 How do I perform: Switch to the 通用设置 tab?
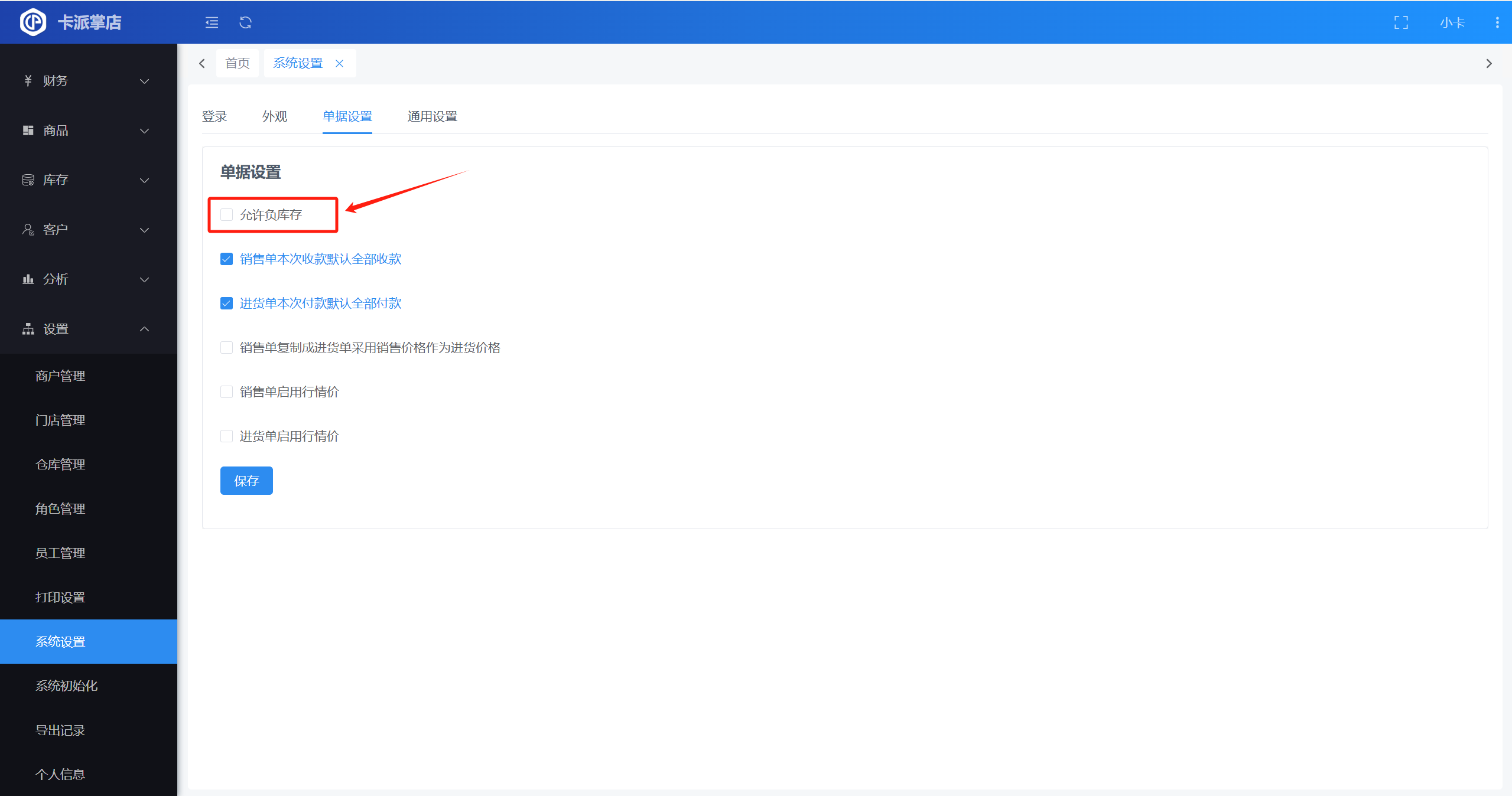coord(432,116)
